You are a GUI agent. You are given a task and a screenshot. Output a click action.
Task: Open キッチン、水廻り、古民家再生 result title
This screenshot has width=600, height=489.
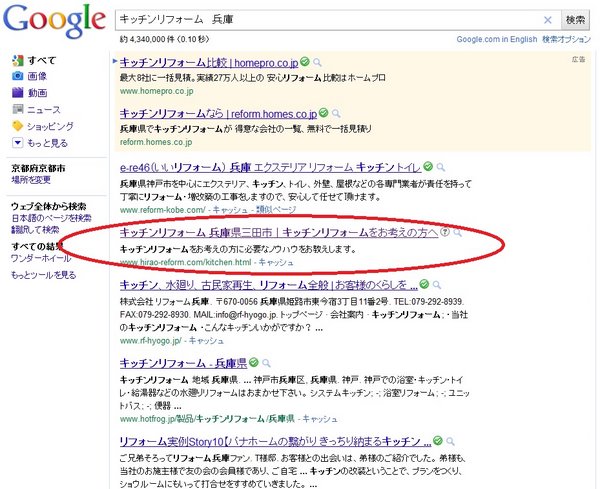pos(269,285)
